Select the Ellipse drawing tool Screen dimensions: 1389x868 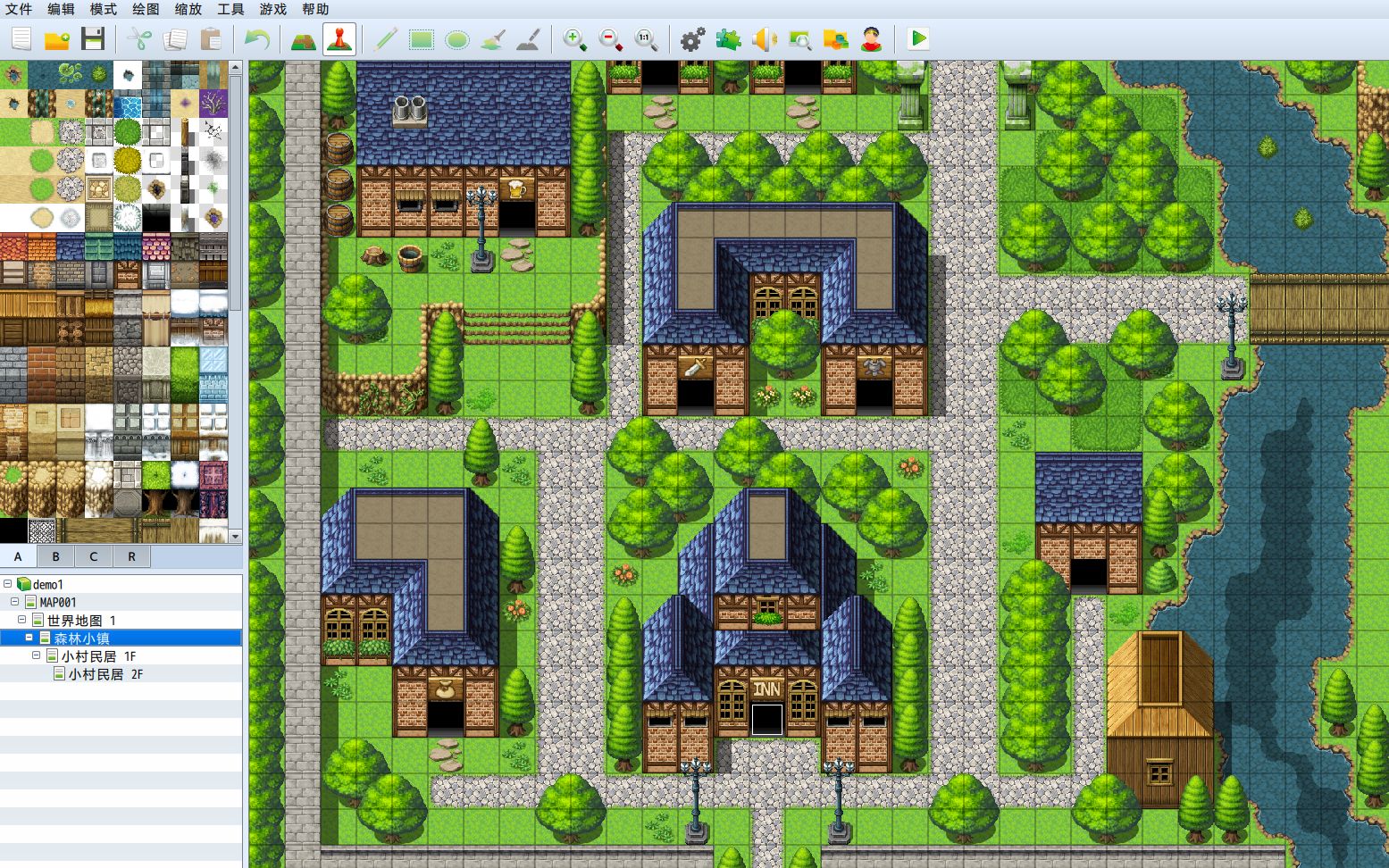coord(457,39)
